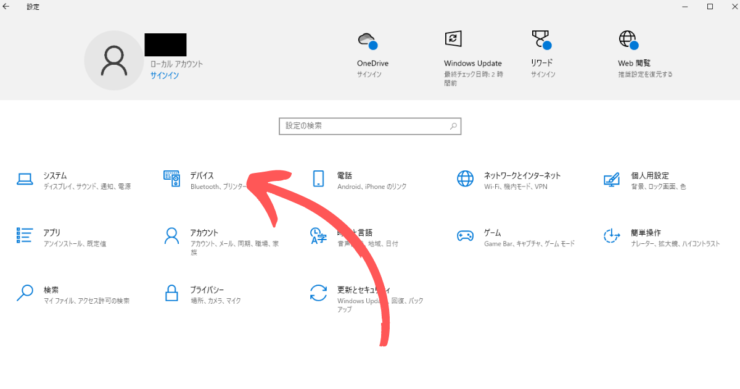Open the ネットワークとインターネット label

(522, 175)
